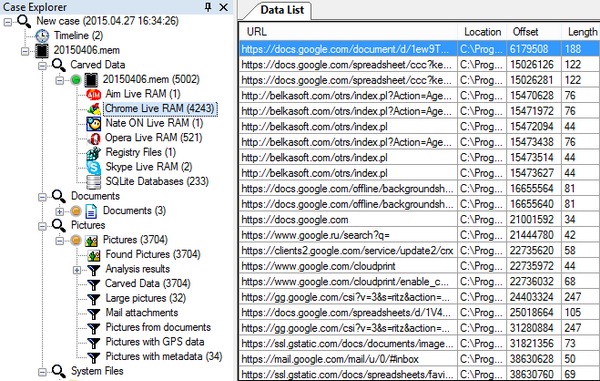600x381 pixels.
Task: Select the Registry Files icon
Action: click(93, 153)
